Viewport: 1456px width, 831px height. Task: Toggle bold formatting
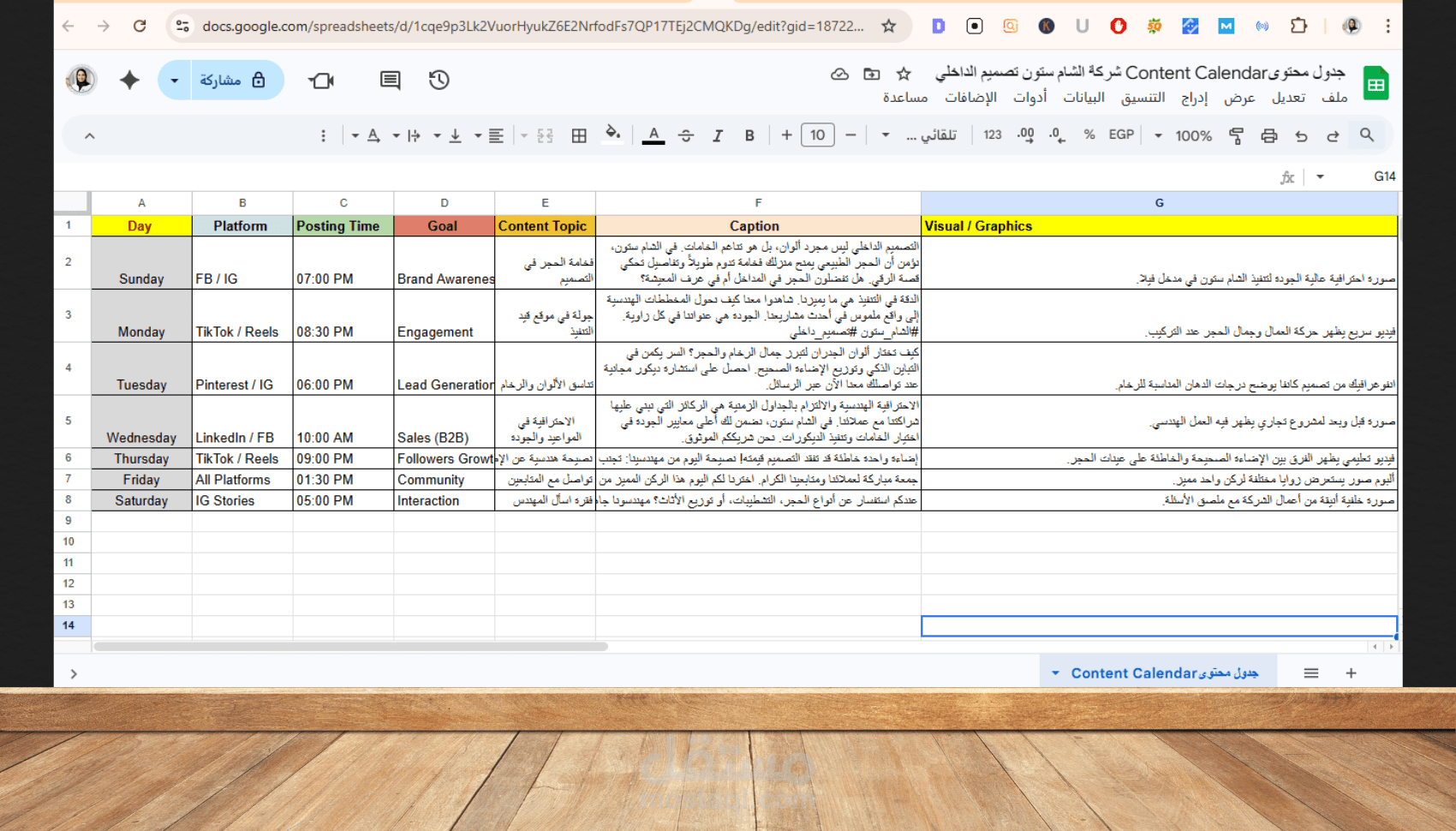tap(749, 135)
